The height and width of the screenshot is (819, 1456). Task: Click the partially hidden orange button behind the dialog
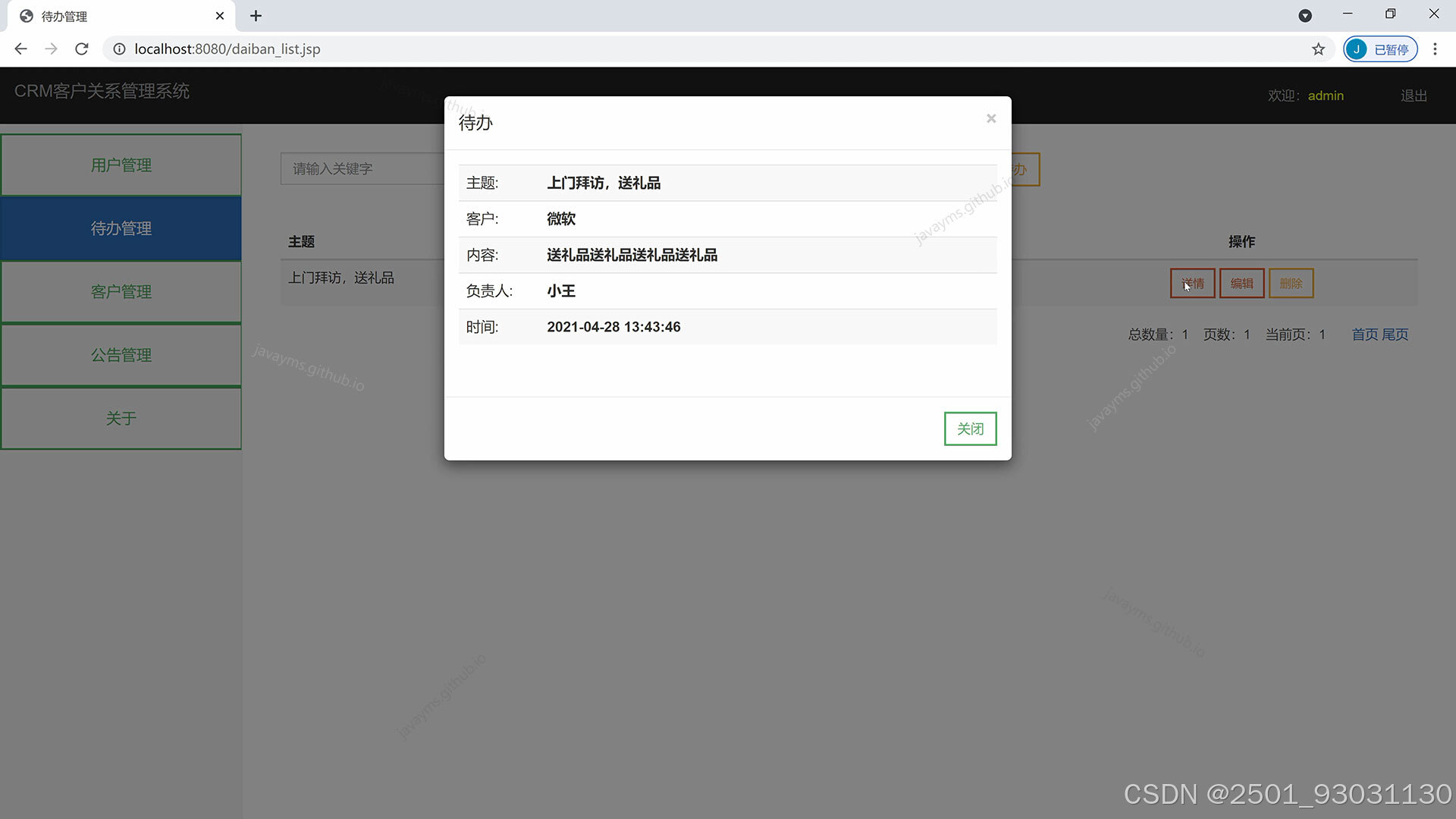click(1025, 169)
